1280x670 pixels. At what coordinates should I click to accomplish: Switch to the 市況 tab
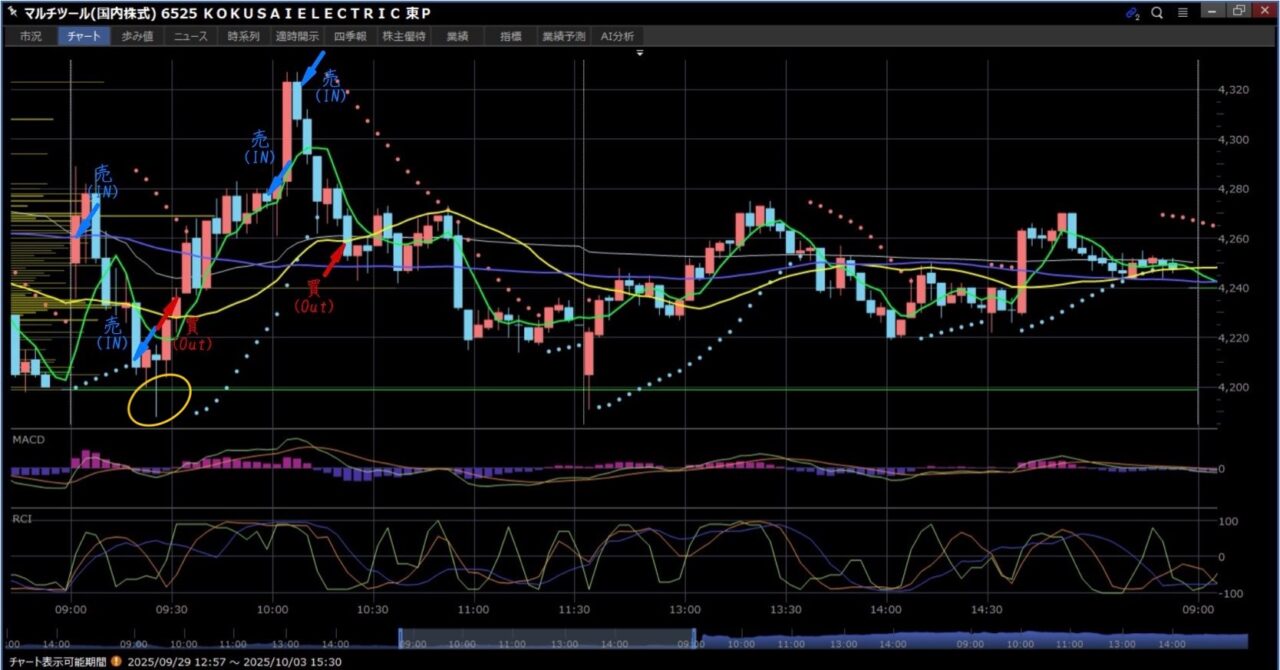pos(31,36)
